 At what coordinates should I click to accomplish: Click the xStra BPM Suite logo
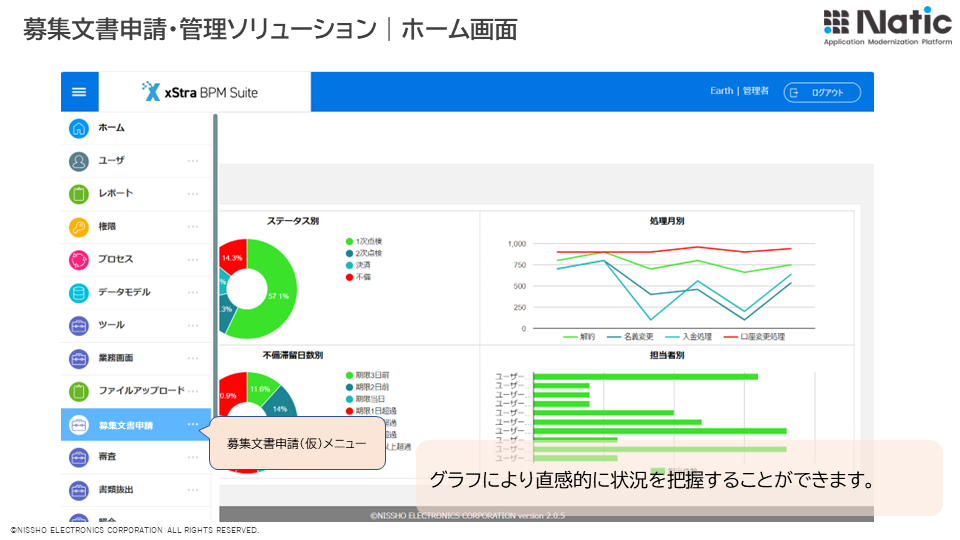(x=200, y=92)
